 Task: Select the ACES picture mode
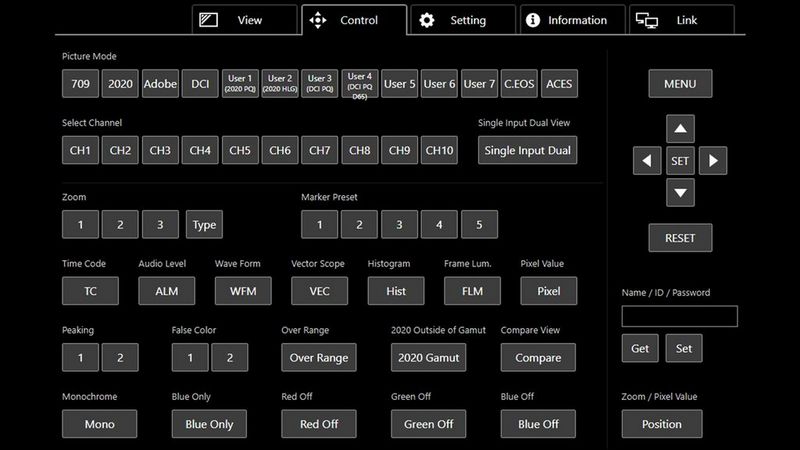[x=558, y=84]
